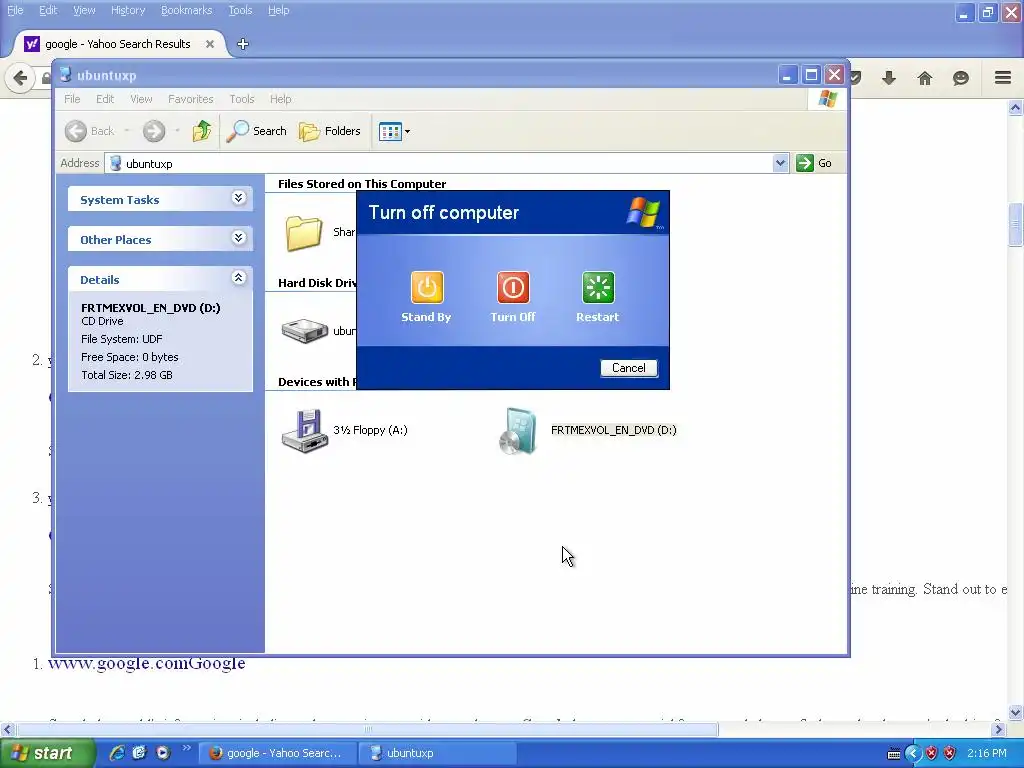
Task: Expand the Other Places panel
Action: coord(238,238)
